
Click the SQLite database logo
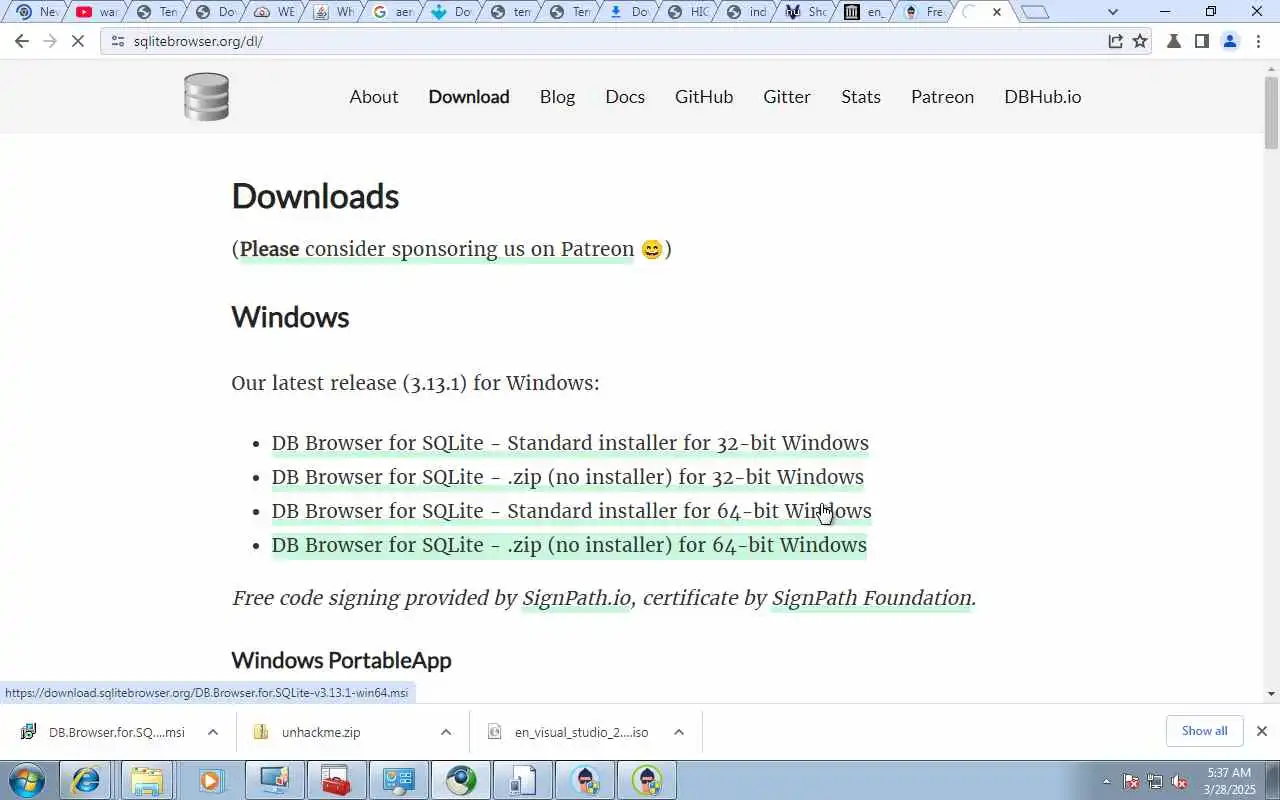tap(207, 97)
